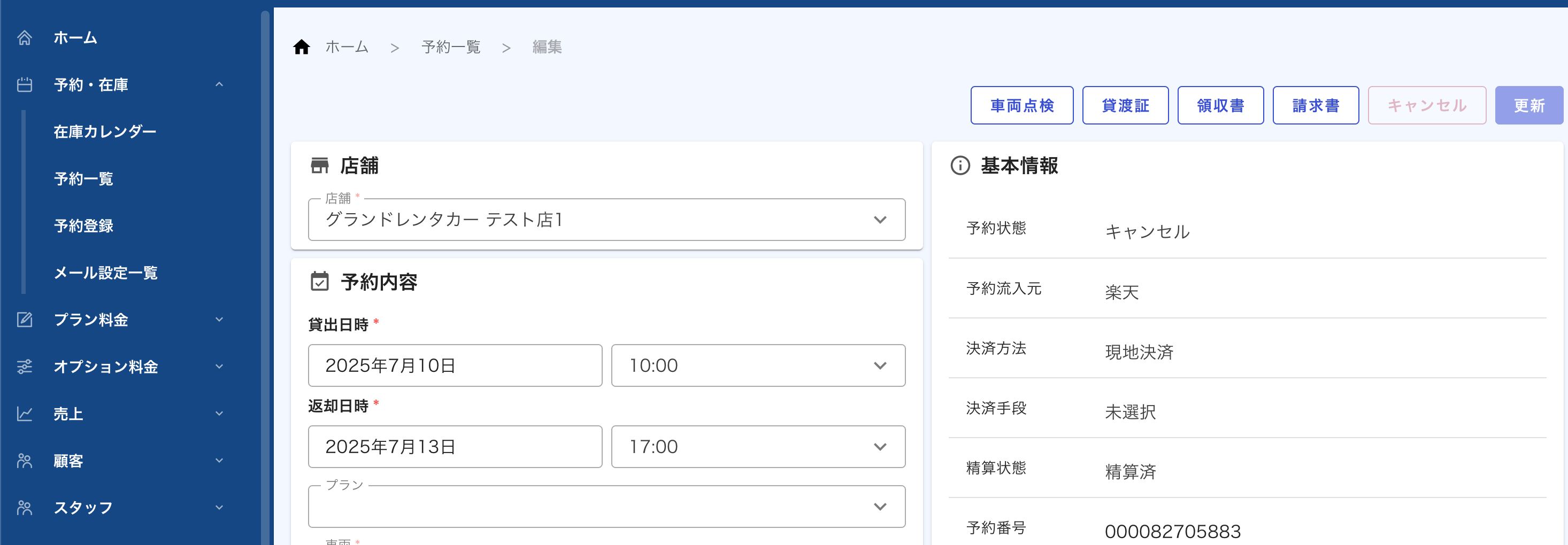Click the home icon in the breadcrumb

(301, 47)
